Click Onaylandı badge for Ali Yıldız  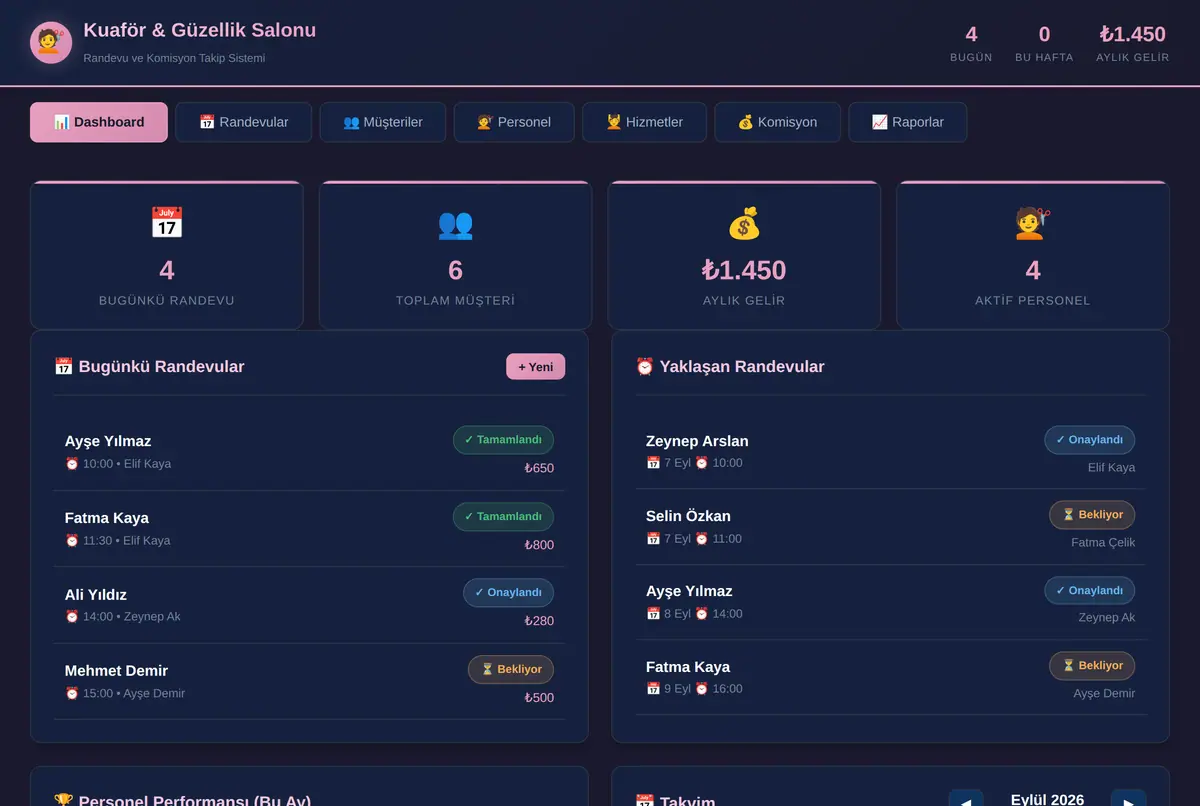pos(508,593)
